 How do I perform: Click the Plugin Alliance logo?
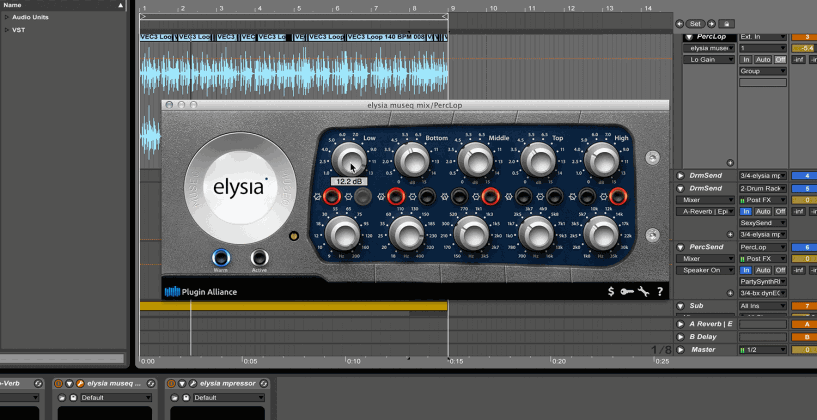201,292
